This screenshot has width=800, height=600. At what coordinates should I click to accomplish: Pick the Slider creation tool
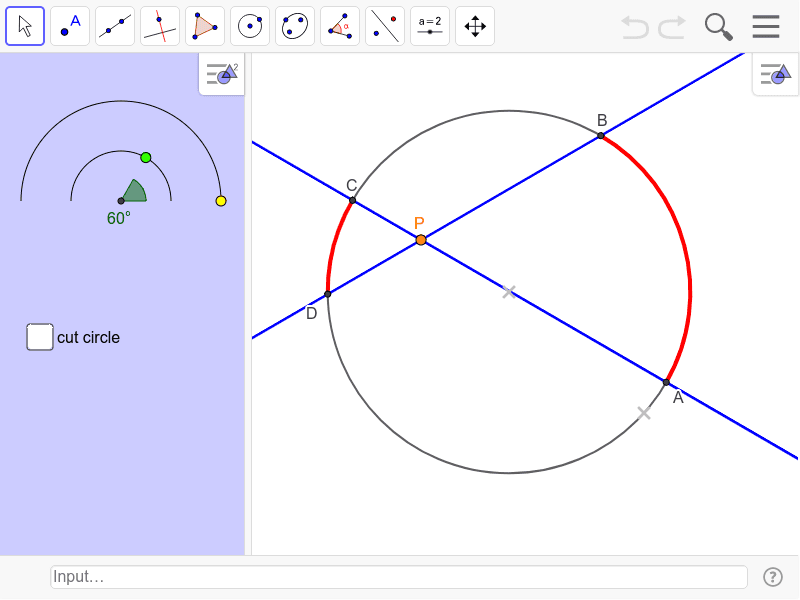[429, 26]
